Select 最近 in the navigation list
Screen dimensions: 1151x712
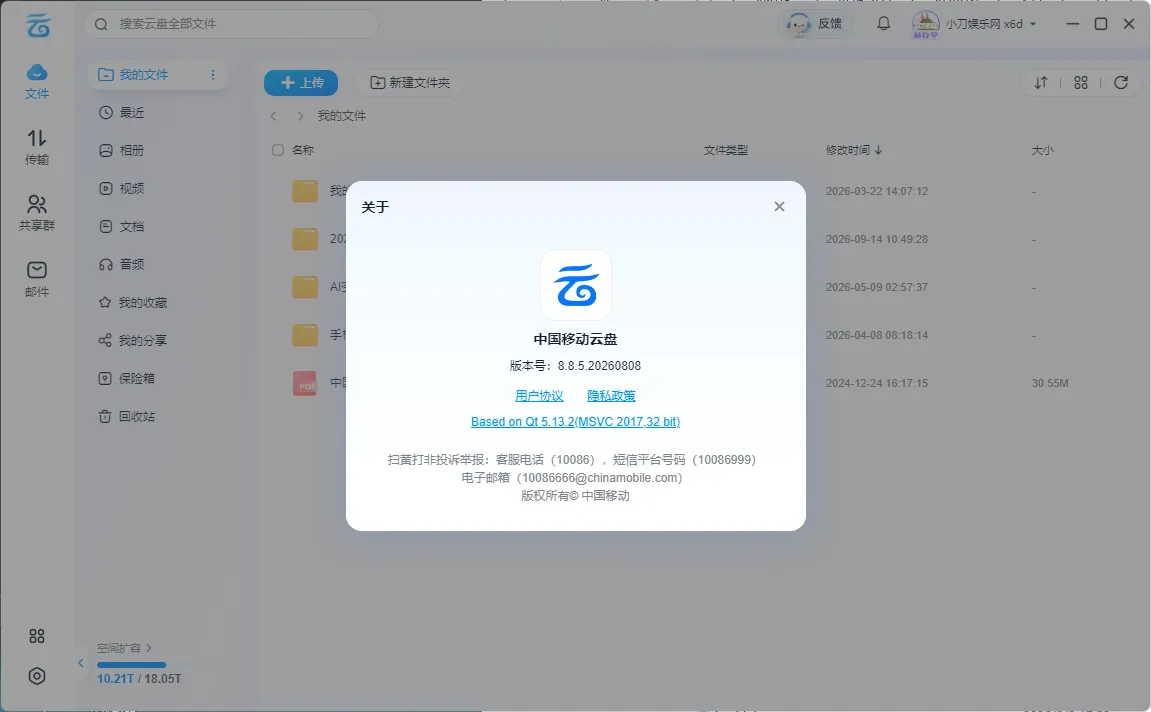122,112
